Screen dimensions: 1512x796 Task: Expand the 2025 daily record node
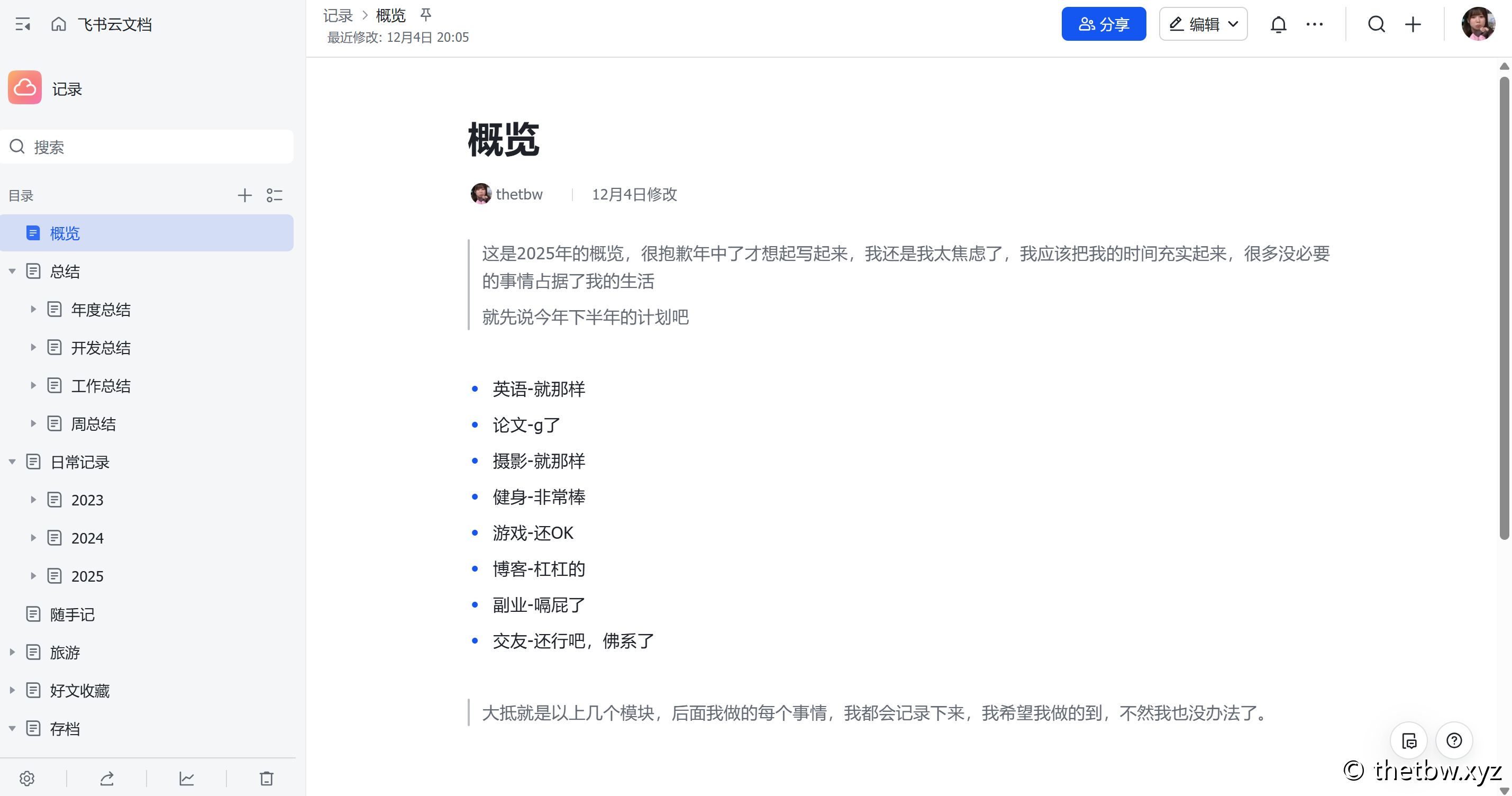click(33, 576)
